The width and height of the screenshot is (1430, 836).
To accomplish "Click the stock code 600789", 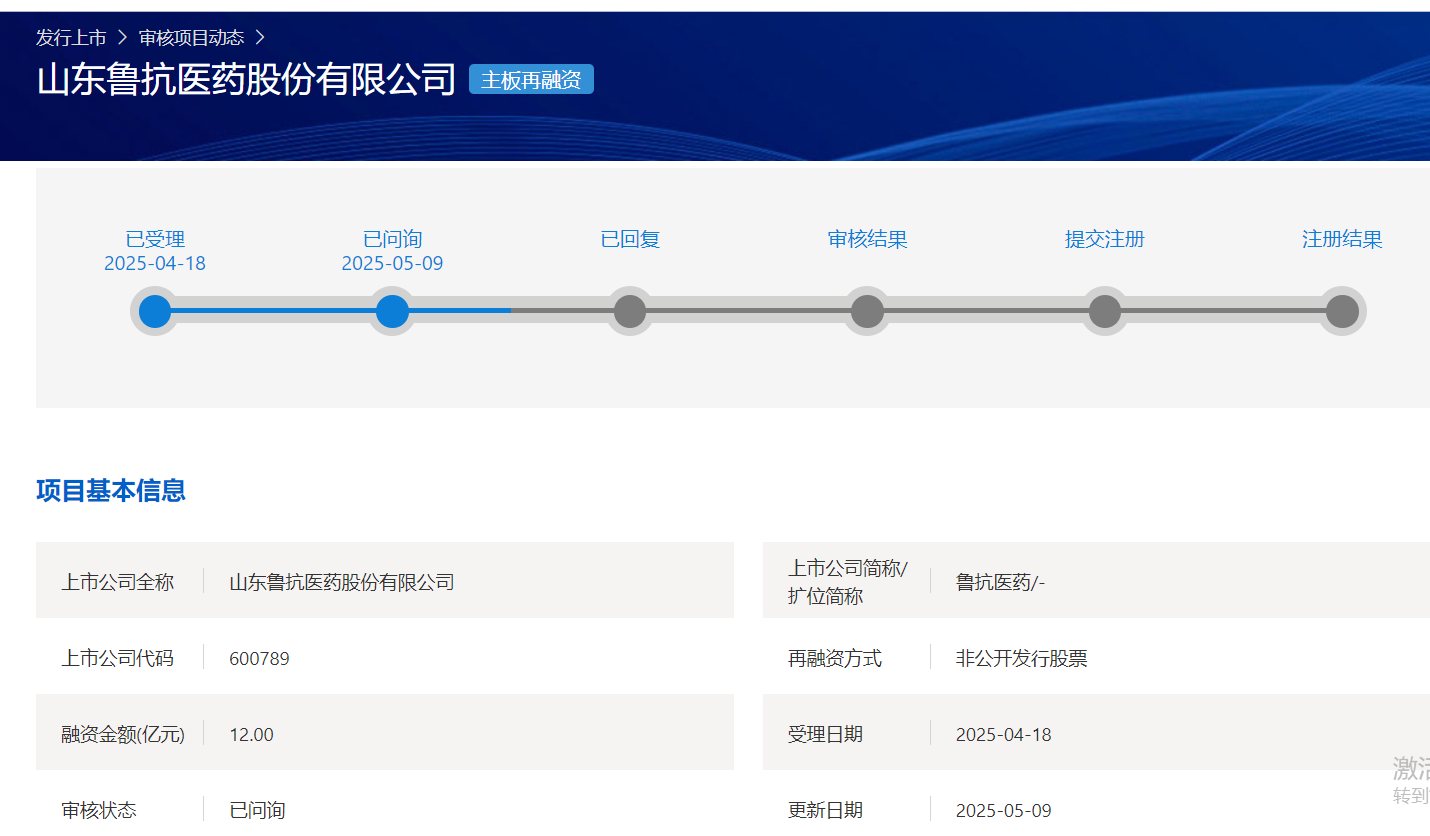I will pos(259,658).
